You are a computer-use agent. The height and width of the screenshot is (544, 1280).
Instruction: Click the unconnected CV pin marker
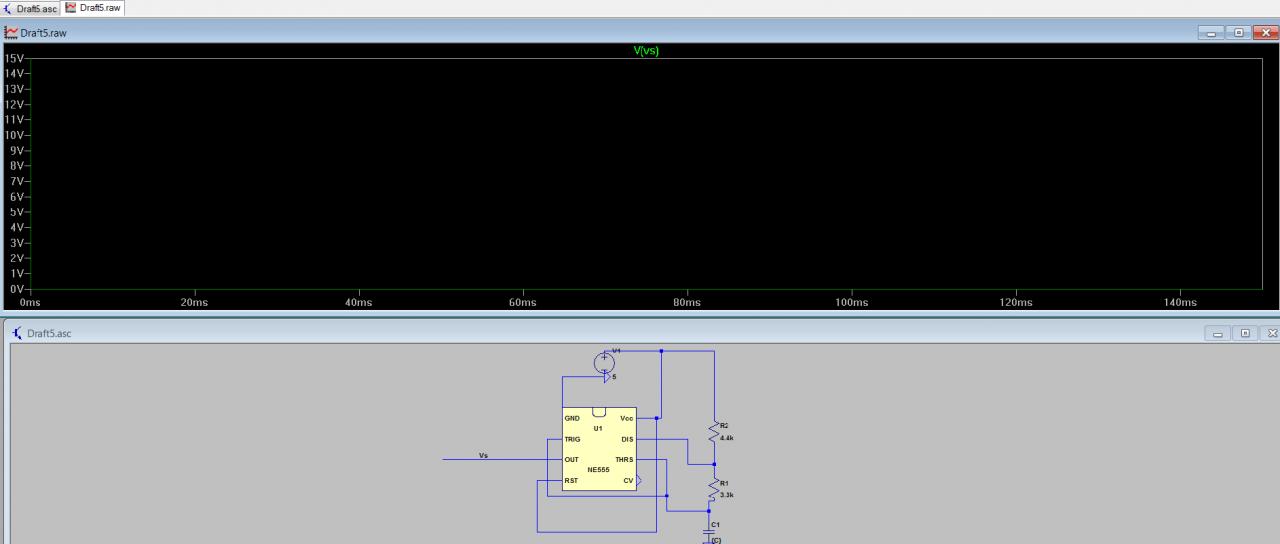(x=640, y=481)
